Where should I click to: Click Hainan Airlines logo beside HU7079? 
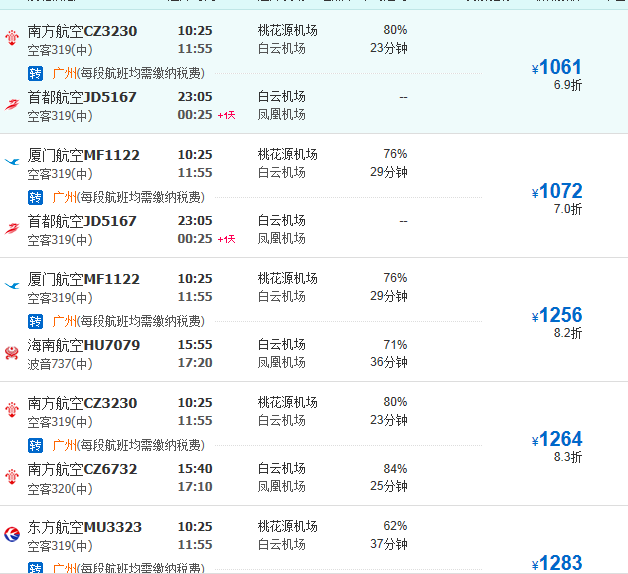[12, 352]
